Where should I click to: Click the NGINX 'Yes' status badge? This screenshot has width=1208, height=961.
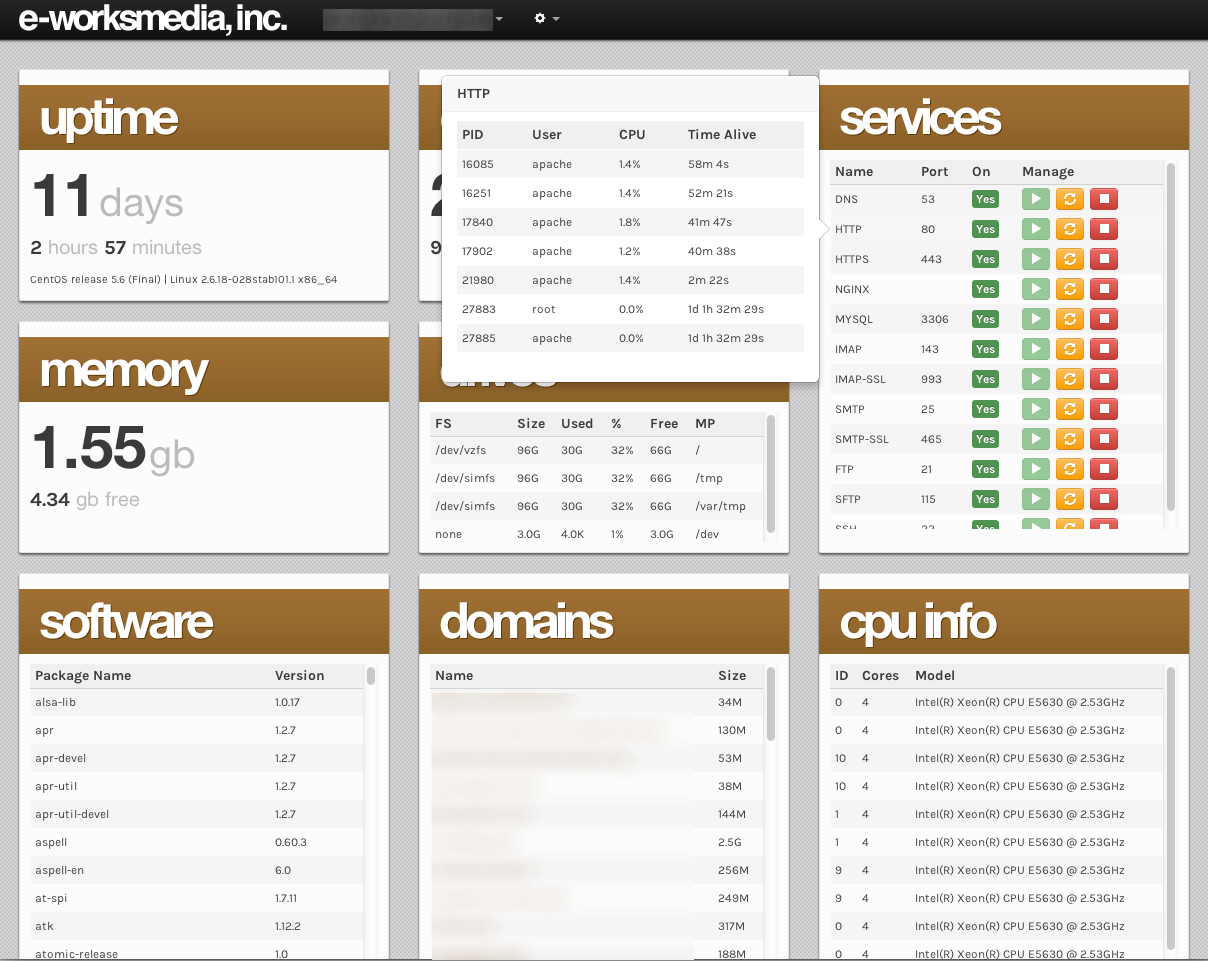(x=985, y=289)
